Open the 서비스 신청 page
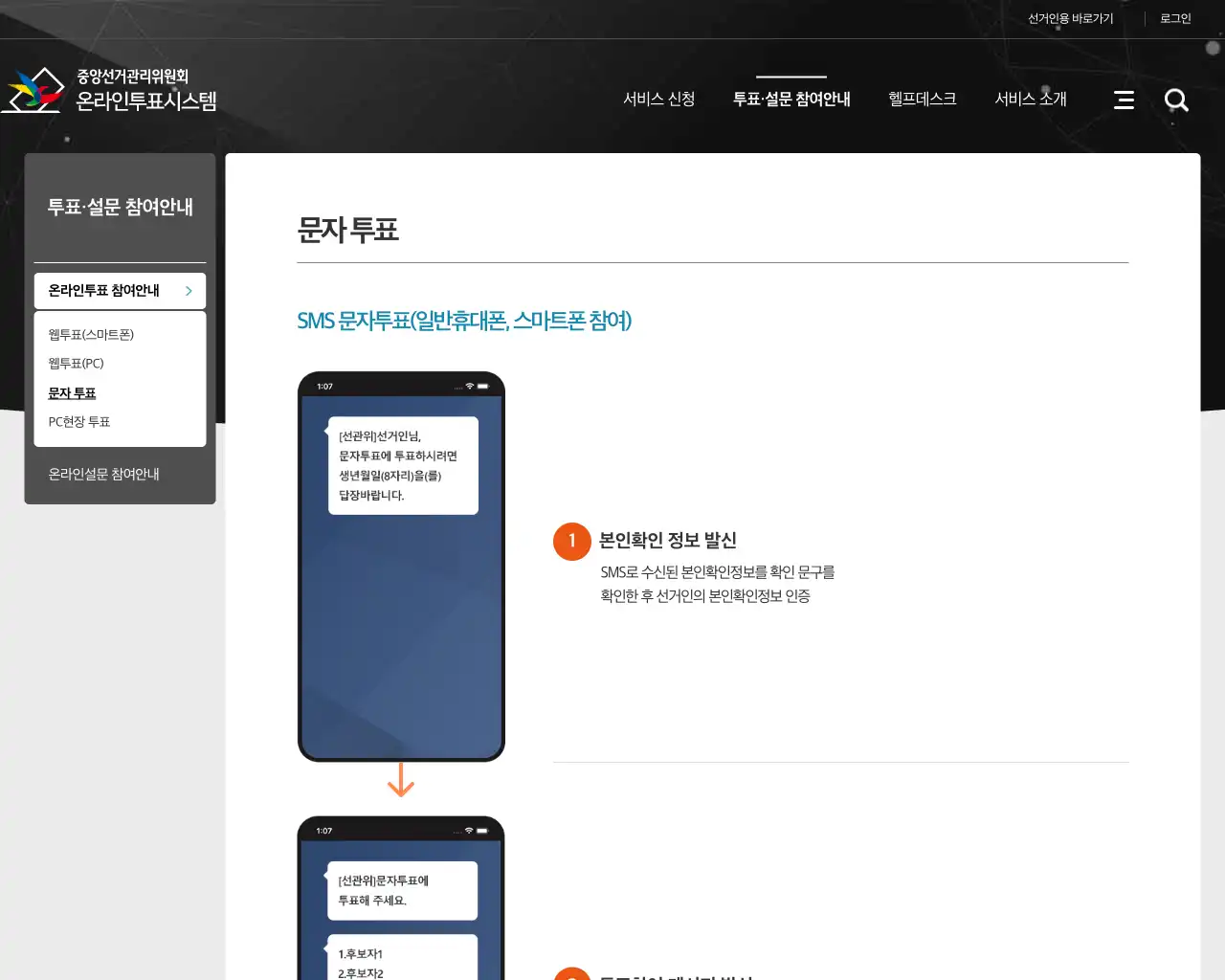1225x980 pixels. pos(660,99)
